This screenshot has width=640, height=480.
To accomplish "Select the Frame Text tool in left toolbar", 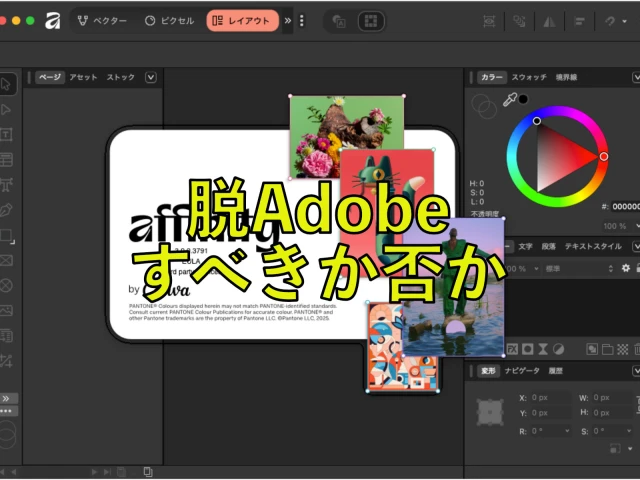I will (x=6, y=135).
